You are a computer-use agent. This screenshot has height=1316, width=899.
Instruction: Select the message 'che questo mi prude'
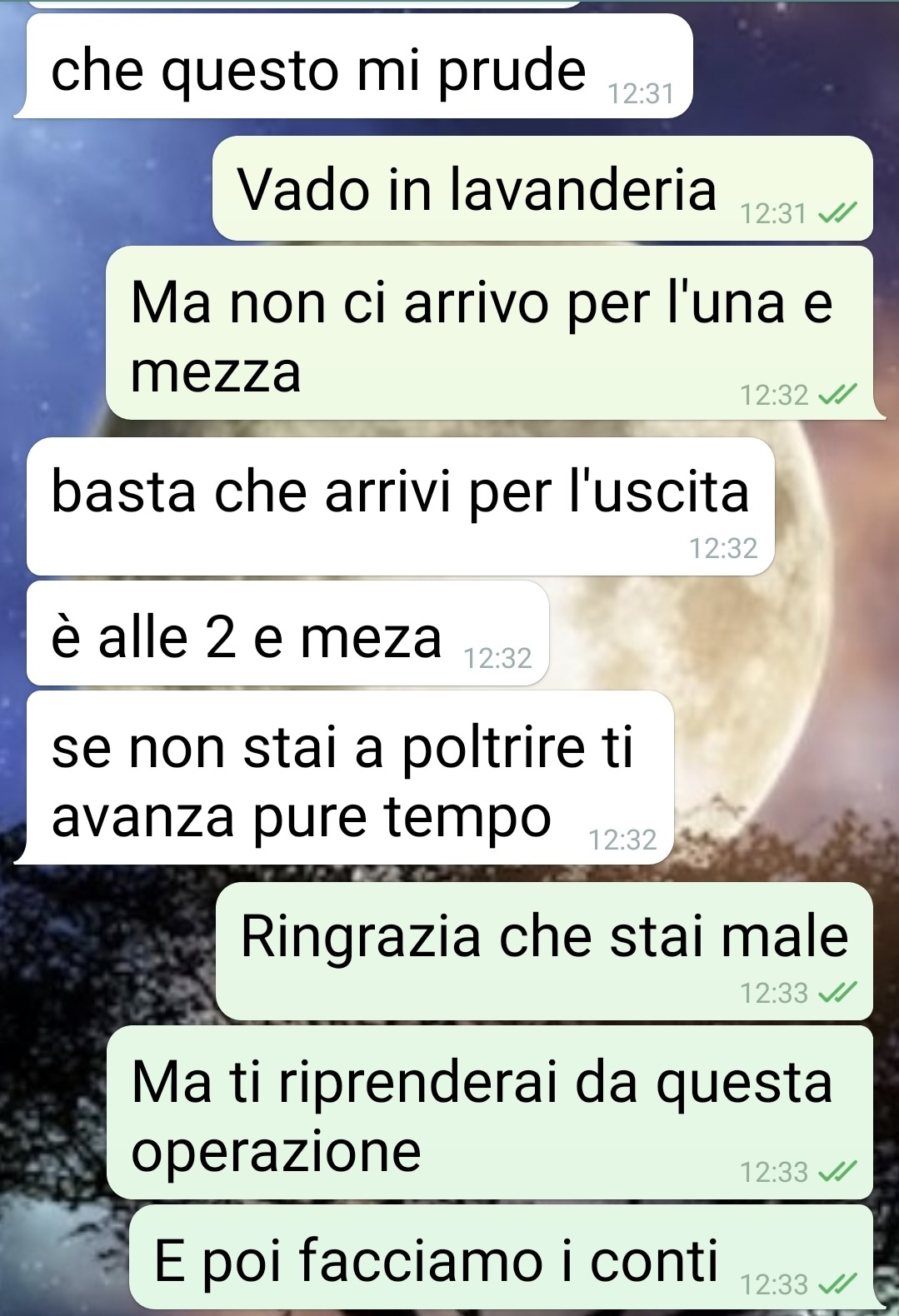click(x=354, y=66)
